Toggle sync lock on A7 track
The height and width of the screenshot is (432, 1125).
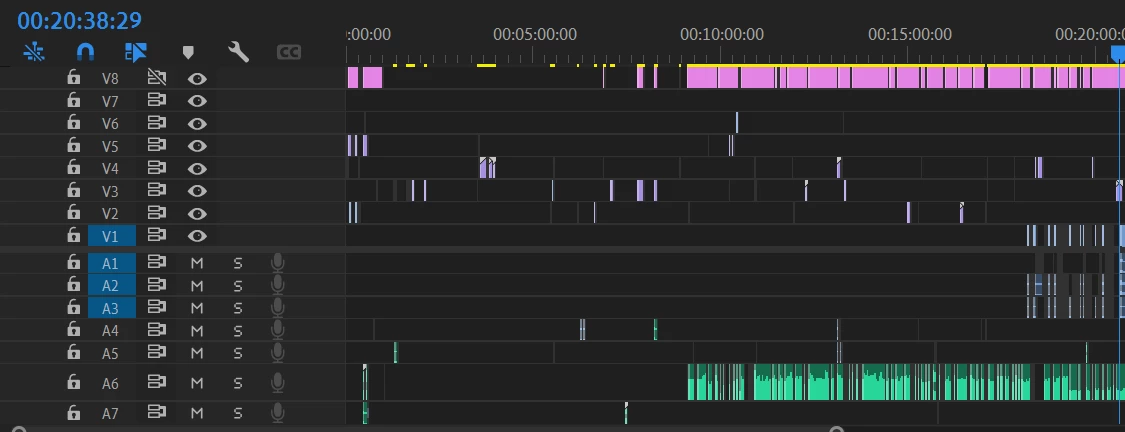[x=156, y=413]
